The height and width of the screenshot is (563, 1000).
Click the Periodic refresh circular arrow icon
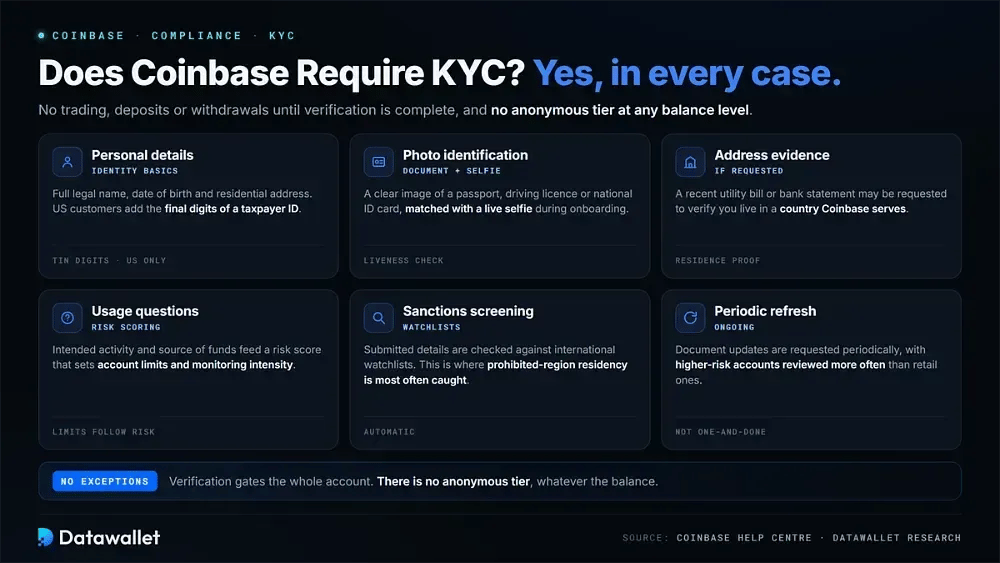pyautogui.click(x=690, y=318)
